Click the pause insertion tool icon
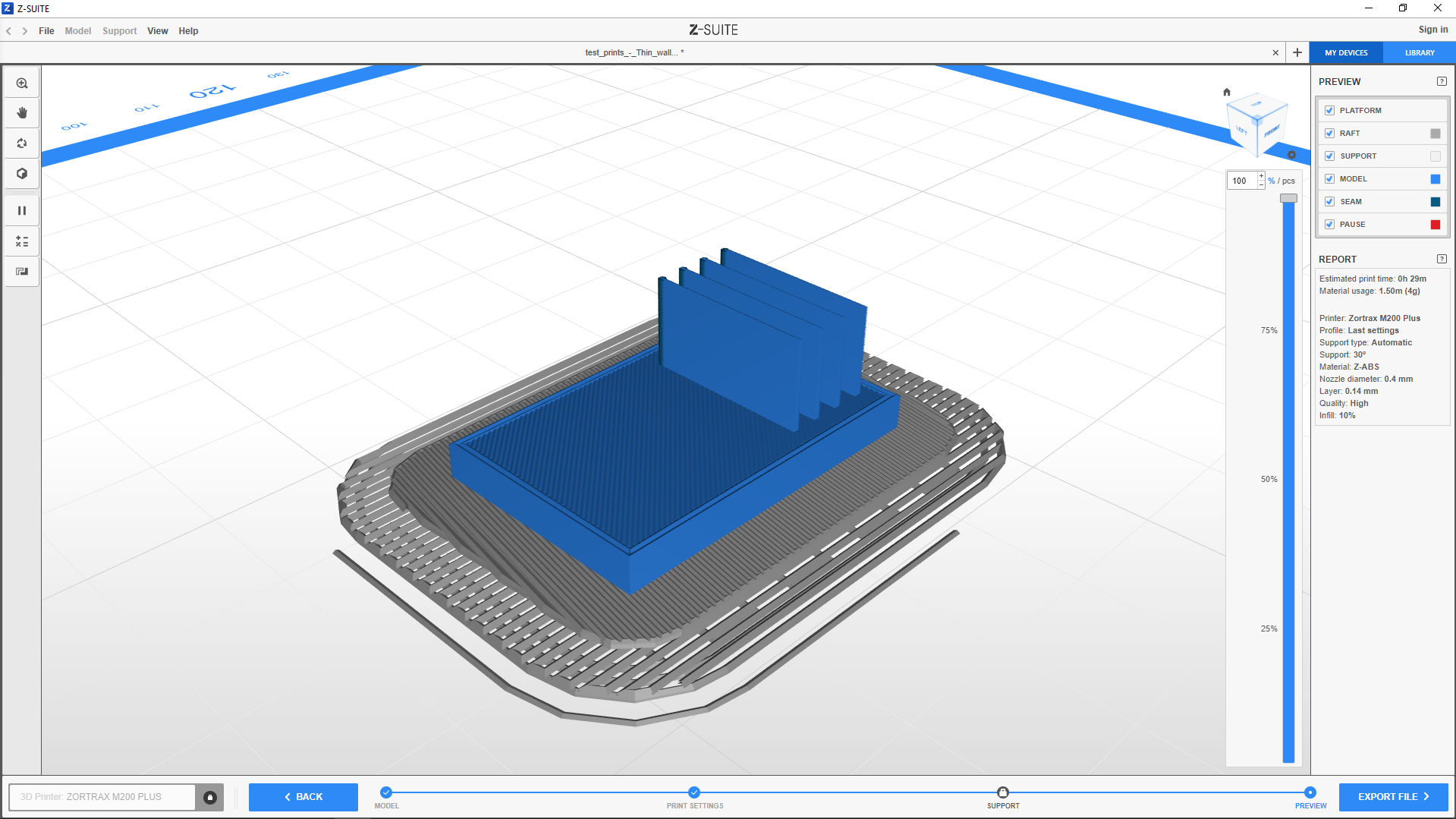 point(22,211)
